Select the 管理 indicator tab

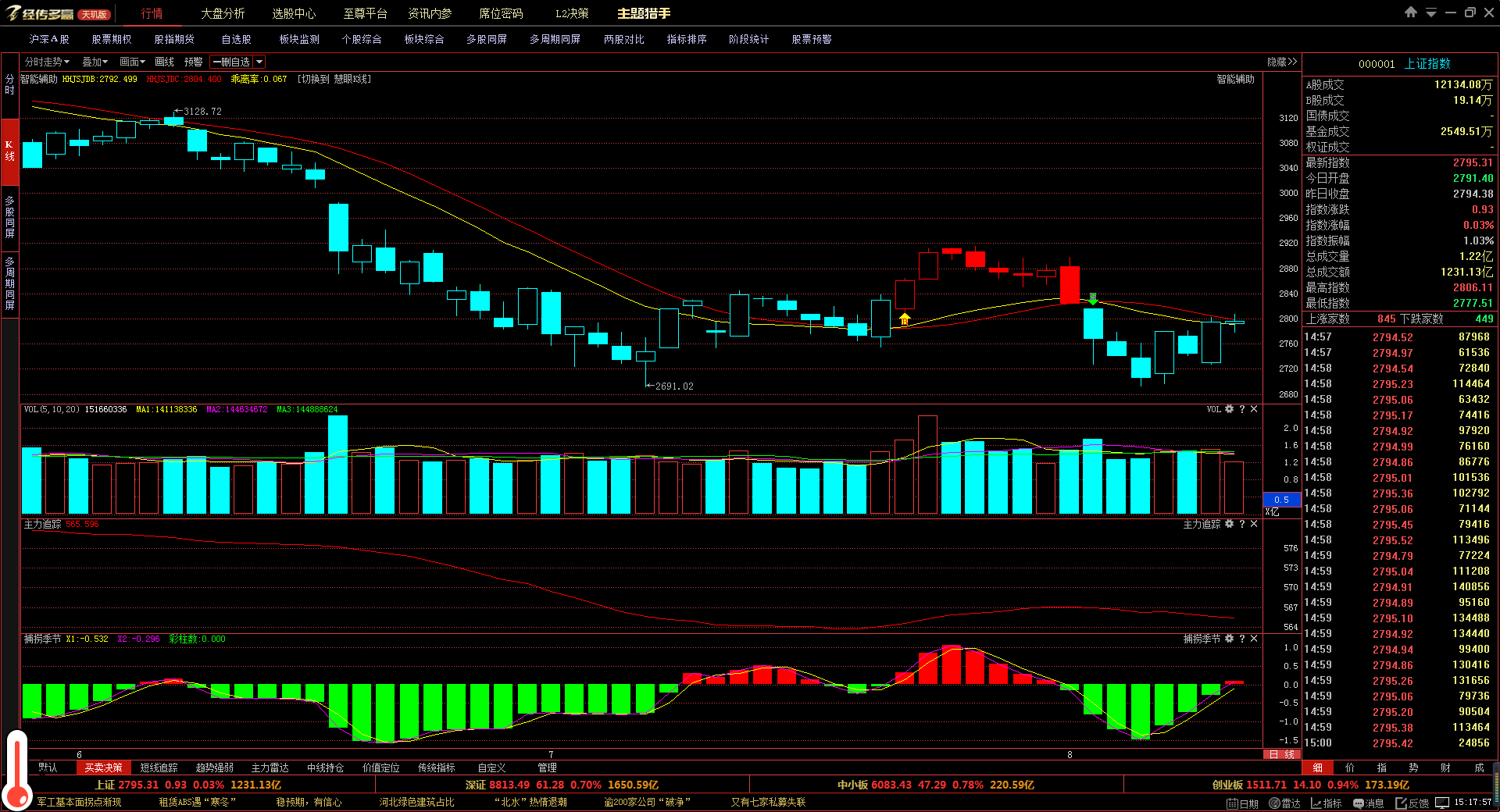click(547, 767)
